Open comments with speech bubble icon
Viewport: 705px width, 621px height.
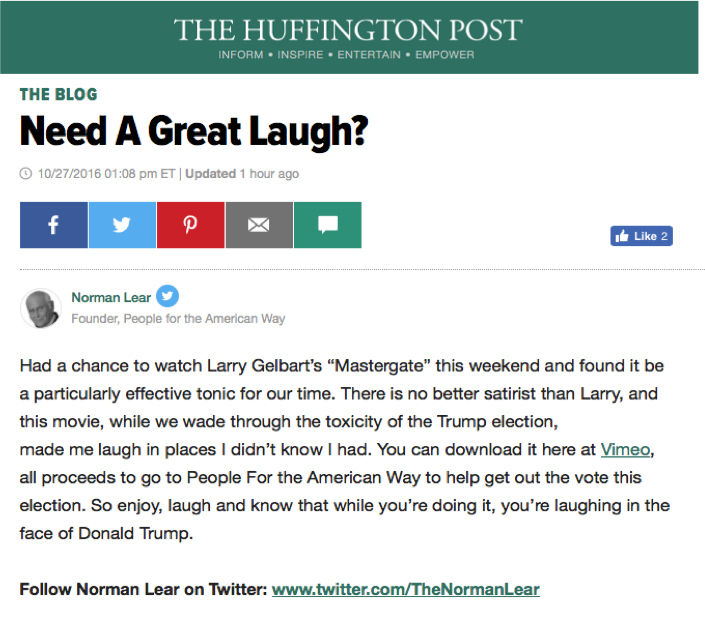coord(328,225)
